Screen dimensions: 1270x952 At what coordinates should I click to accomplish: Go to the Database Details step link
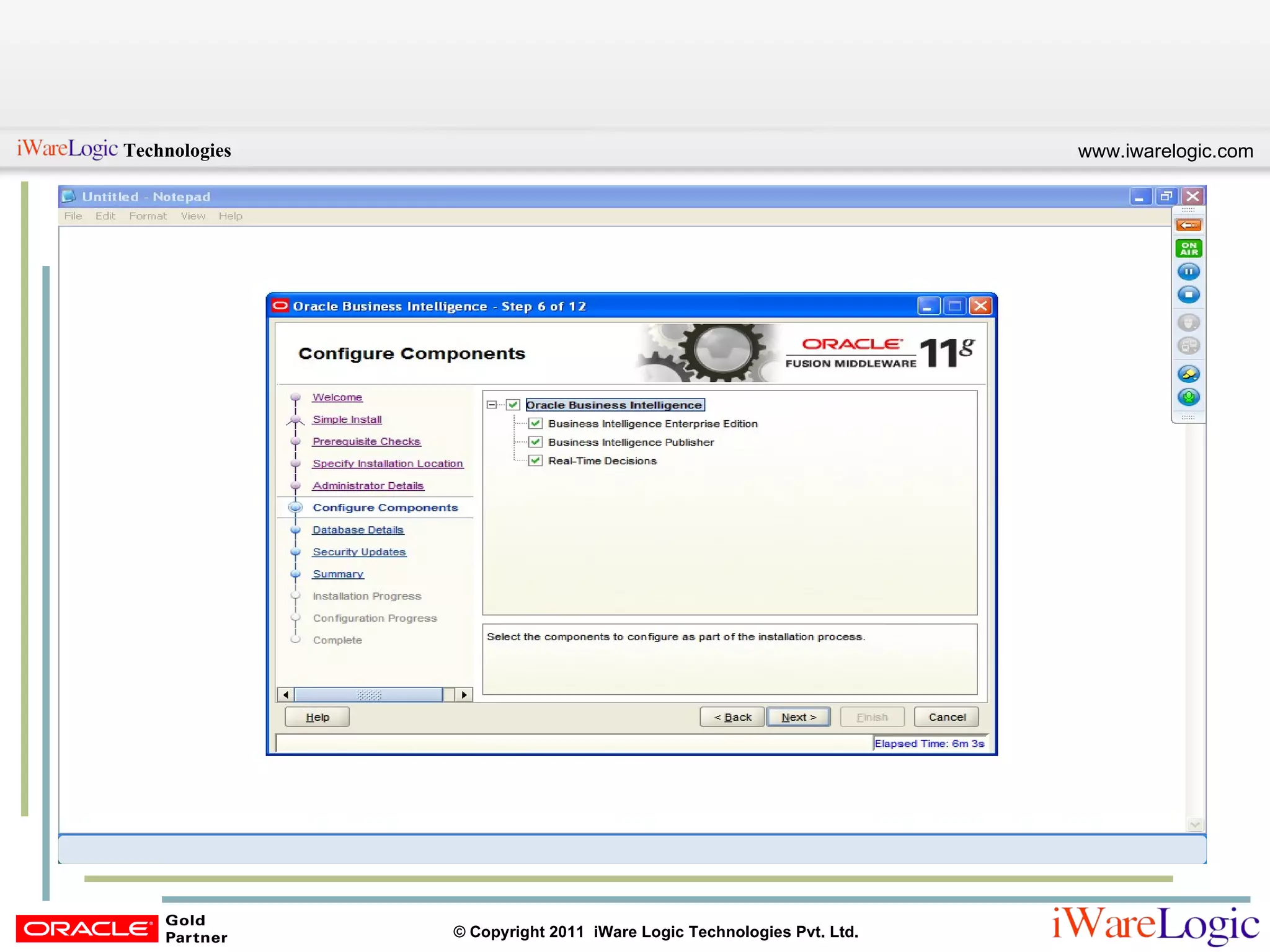[x=358, y=530]
